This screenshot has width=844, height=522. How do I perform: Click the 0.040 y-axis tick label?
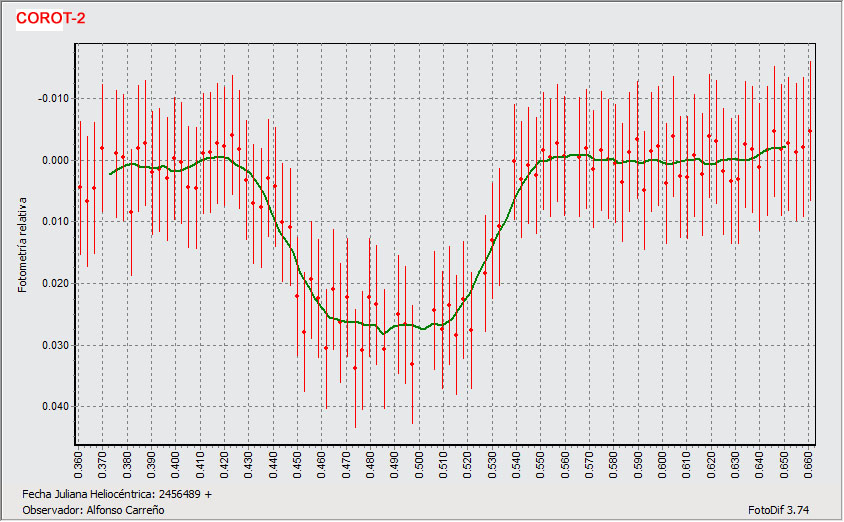point(55,406)
